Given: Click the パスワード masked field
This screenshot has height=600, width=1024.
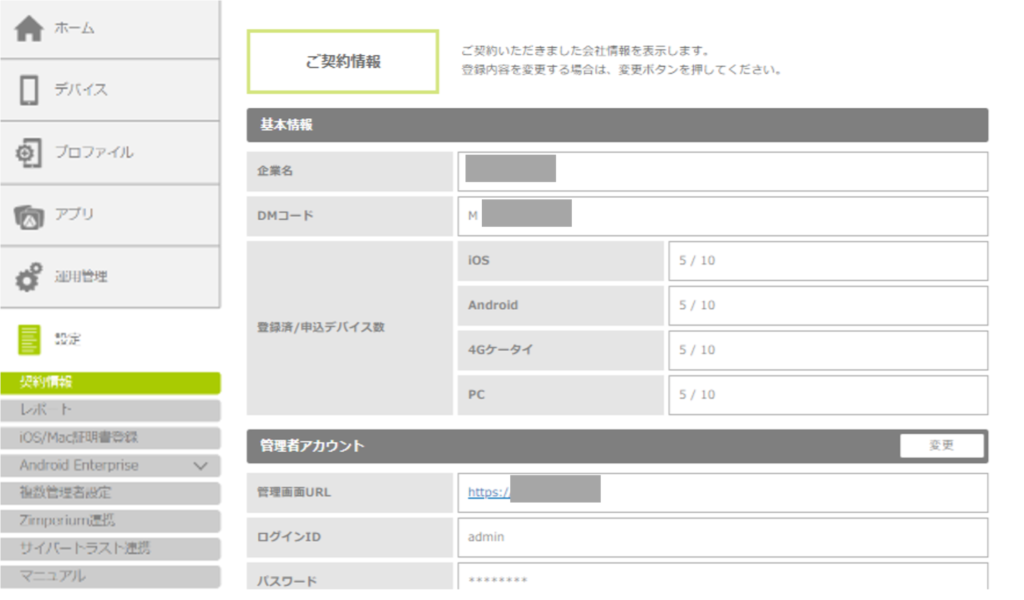Looking at the screenshot, I should 722,579.
